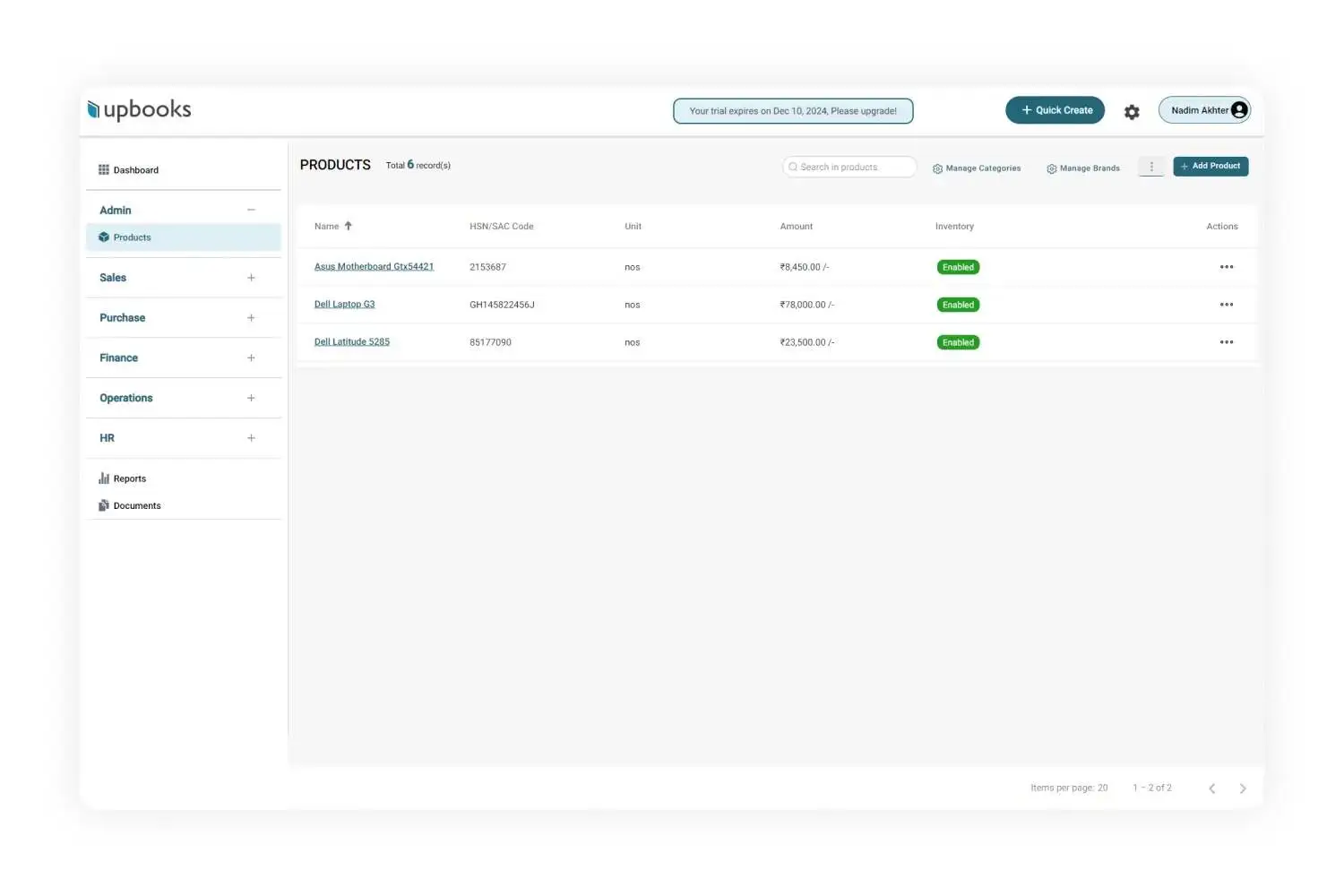Click HSN code GH145822456J

click(502, 306)
